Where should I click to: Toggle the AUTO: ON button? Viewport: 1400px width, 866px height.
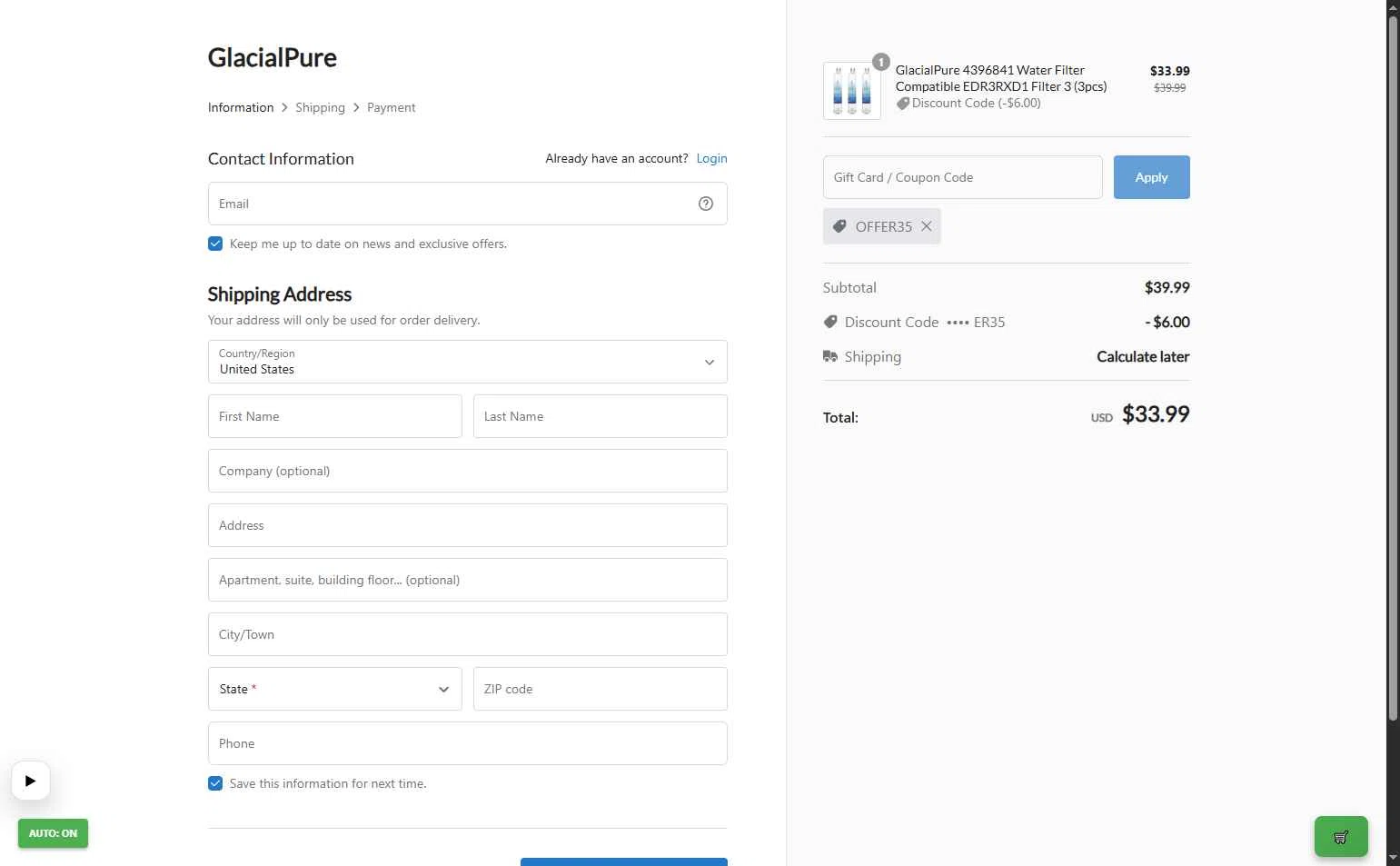pos(53,833)
